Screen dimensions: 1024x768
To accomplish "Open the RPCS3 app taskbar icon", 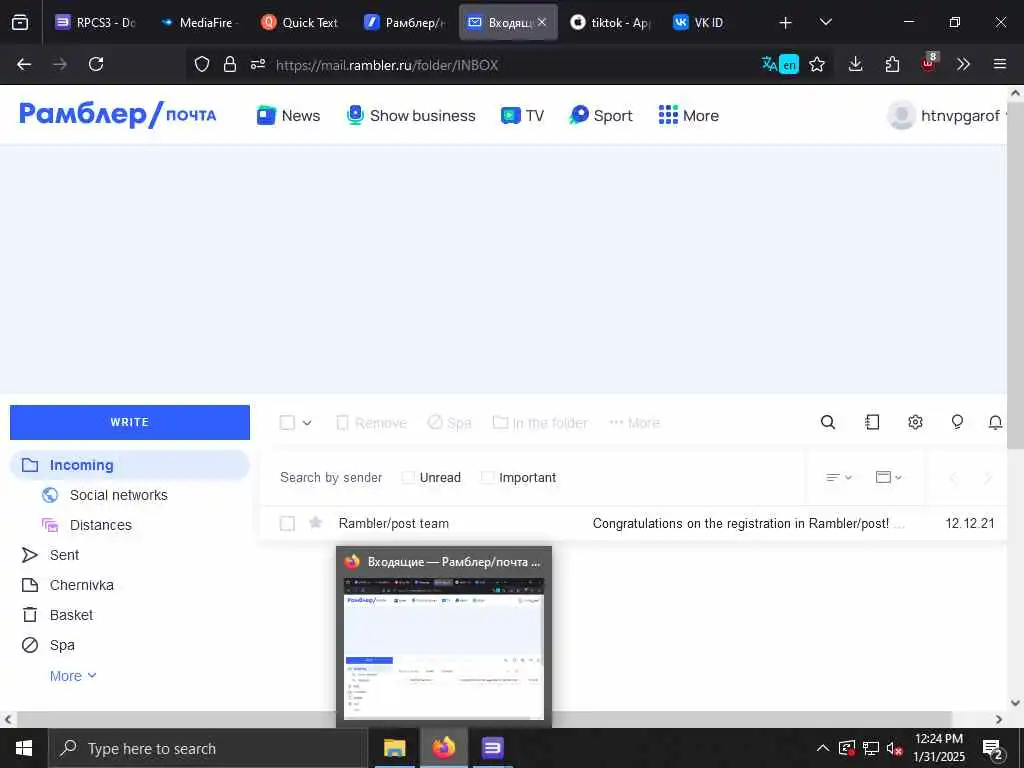I will click(492, 748).
